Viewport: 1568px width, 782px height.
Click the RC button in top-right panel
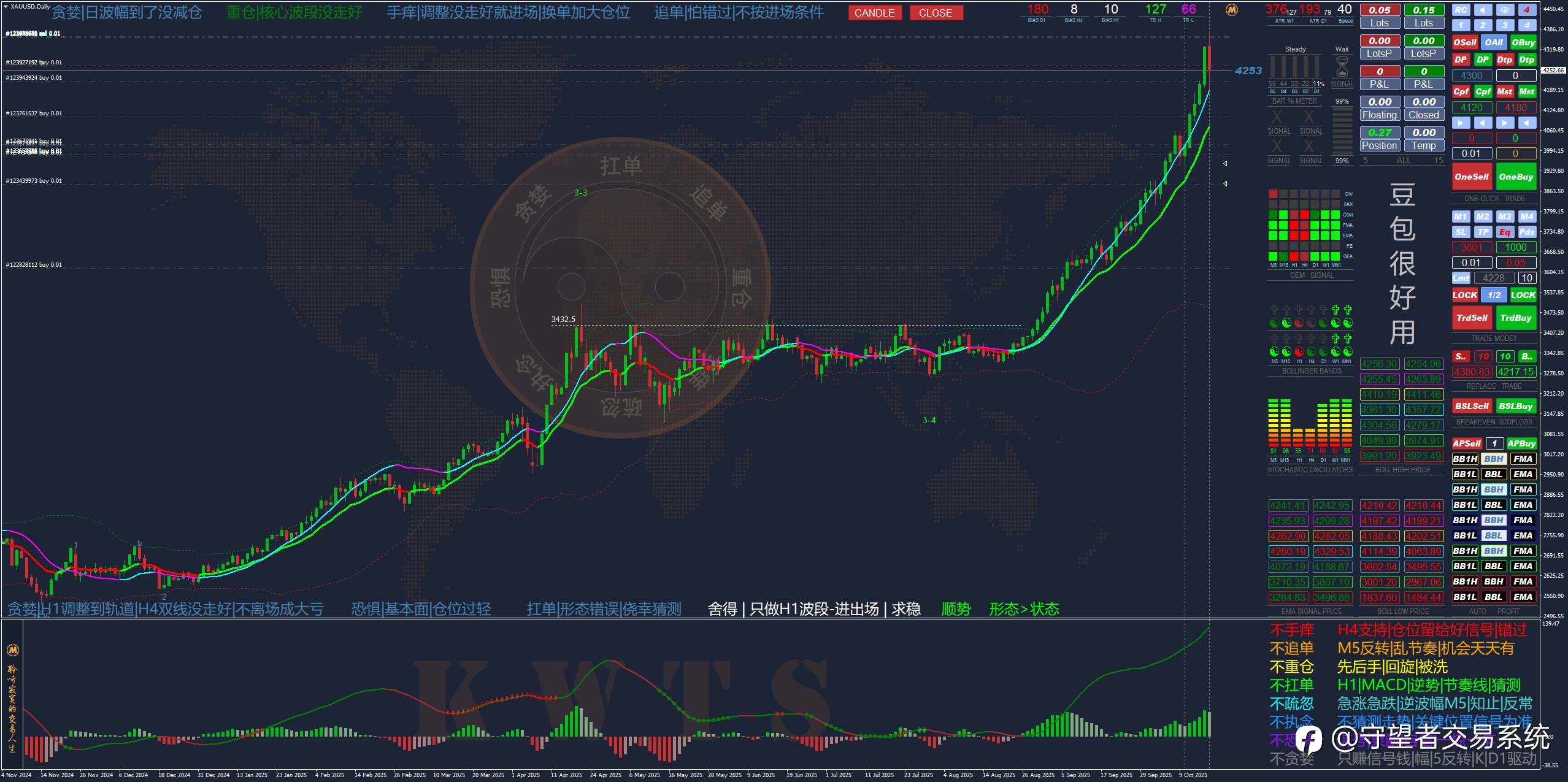pos(1461,10)
